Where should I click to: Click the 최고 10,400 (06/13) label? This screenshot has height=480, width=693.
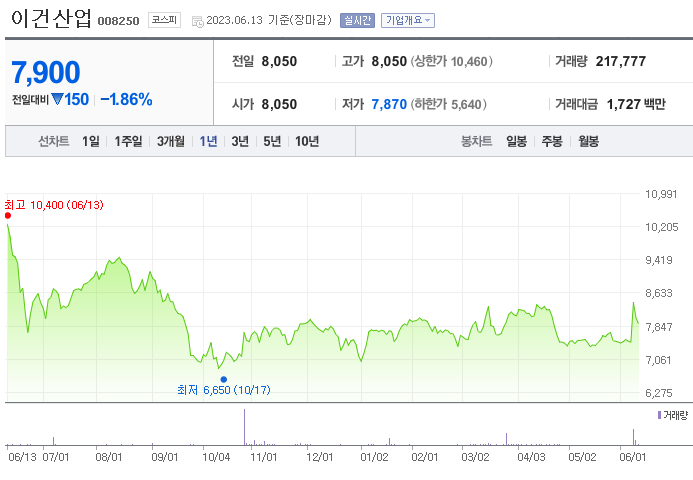54,205
